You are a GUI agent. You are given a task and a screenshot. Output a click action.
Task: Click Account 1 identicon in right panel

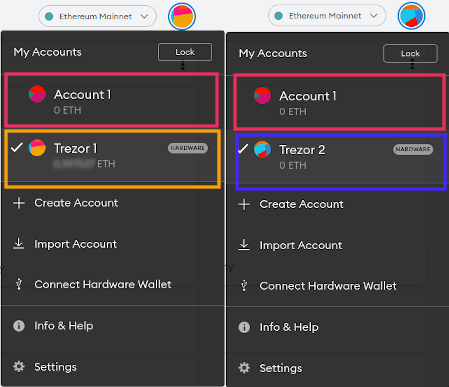point(263,95)
